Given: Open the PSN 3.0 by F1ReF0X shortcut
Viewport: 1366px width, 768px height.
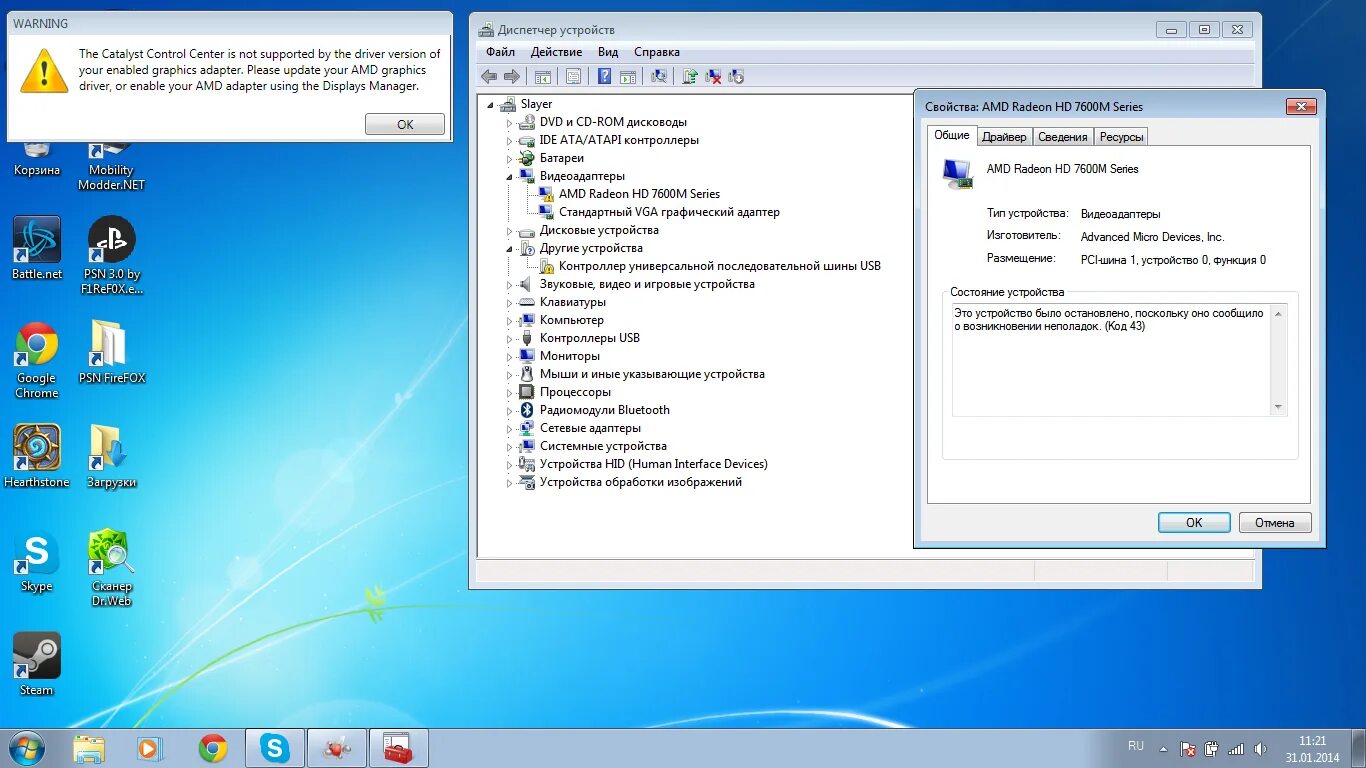Looking at the screenshot, I should pos(112,255).
